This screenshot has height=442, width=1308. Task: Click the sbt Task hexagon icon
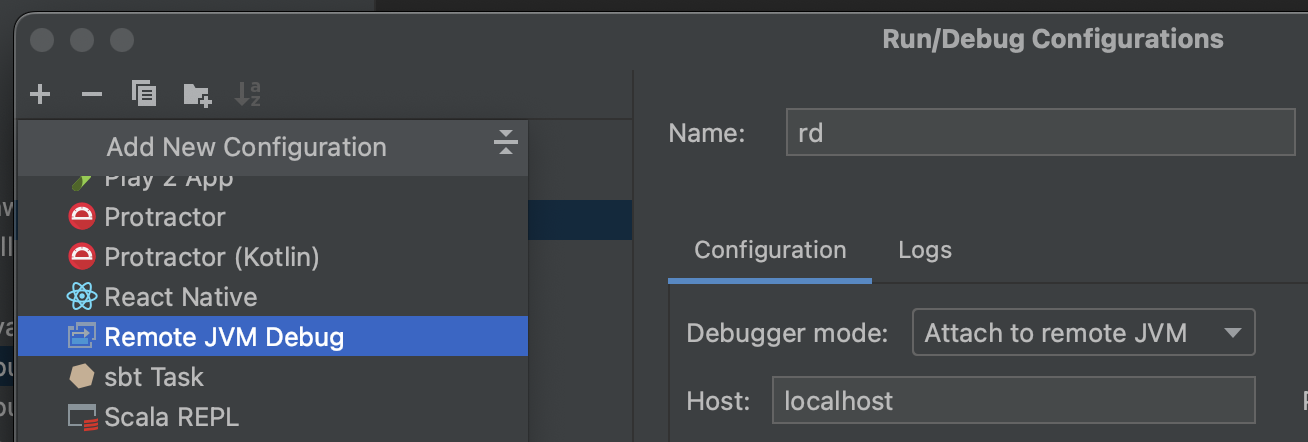point(81,377)
